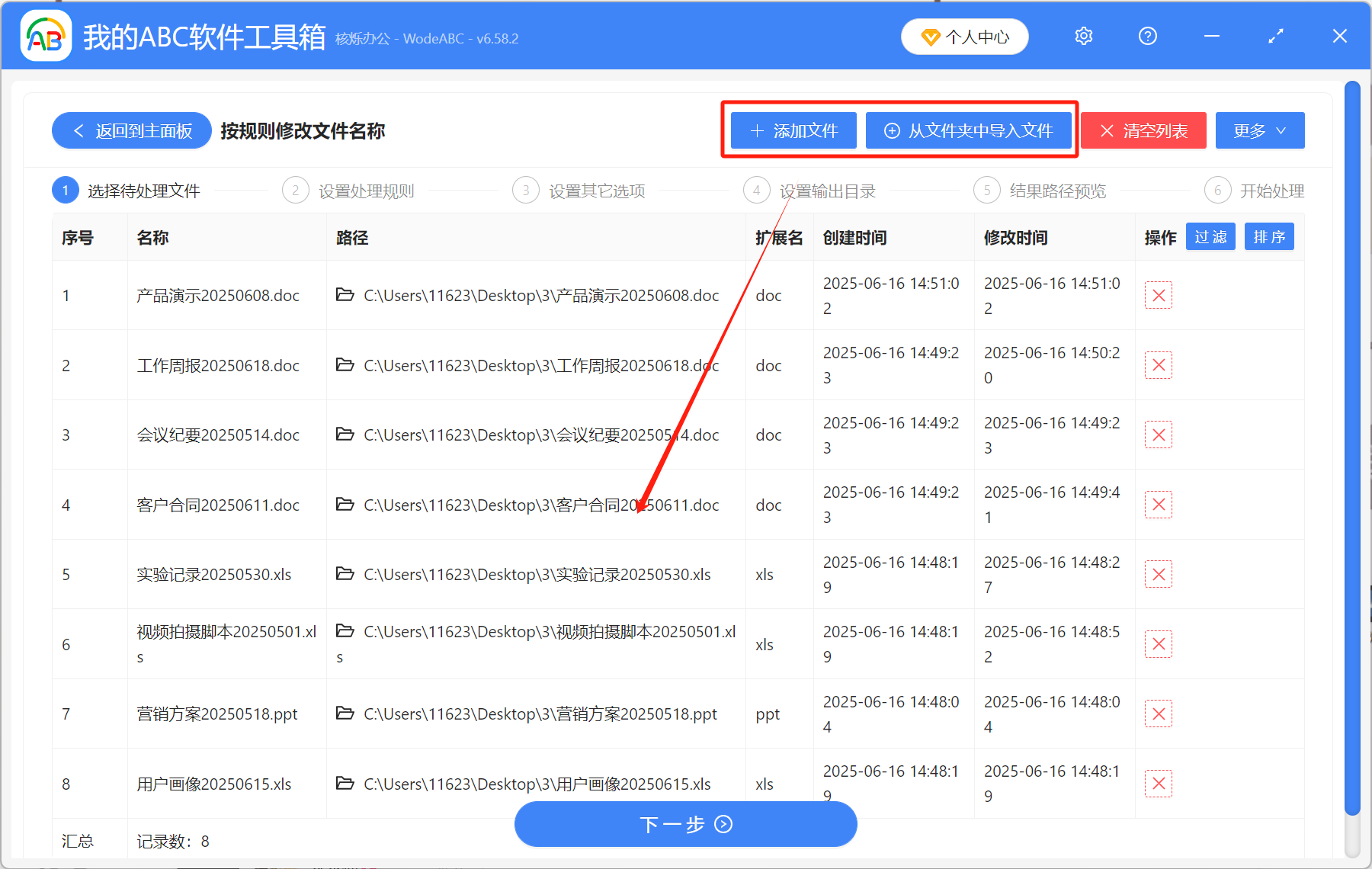This screenshot has height=869, width=1372.
Task: Remove 工作周报20250618.doc from the list
Action: [1158, 365]
